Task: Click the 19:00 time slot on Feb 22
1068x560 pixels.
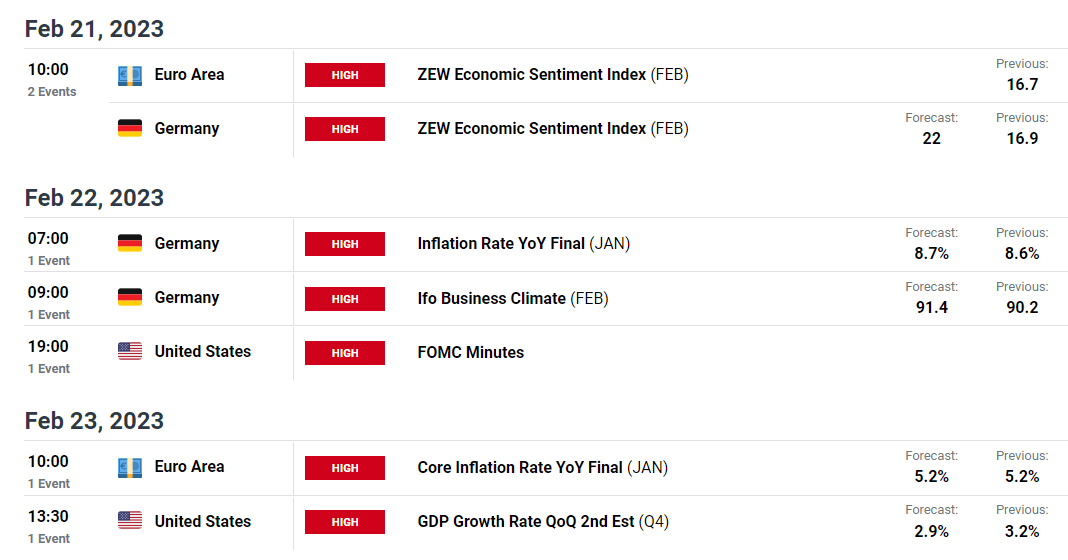Action: [x=48, y=356]
